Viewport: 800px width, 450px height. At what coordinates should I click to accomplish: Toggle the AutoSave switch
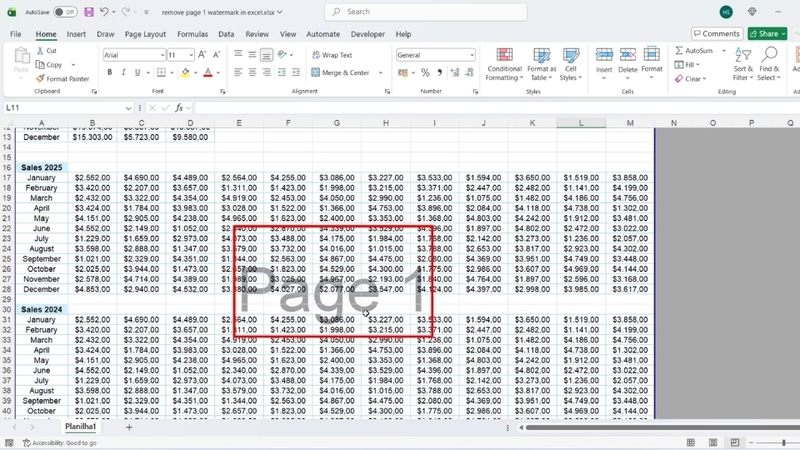pyautogui.click(x=65, y=12)
